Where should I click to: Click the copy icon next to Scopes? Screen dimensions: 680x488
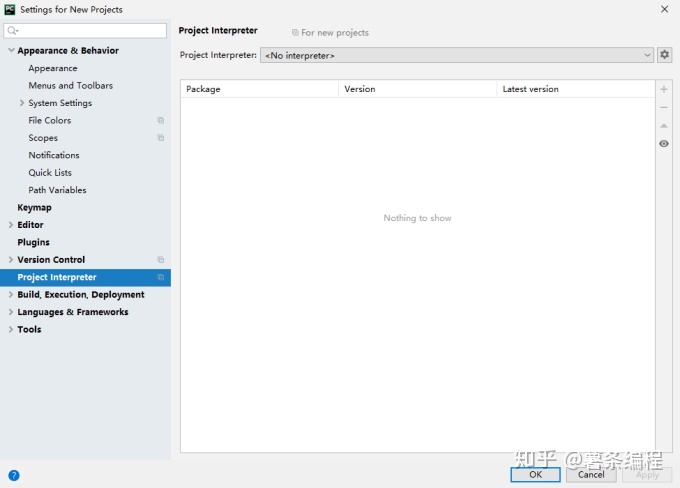click(x=160, y=138)
